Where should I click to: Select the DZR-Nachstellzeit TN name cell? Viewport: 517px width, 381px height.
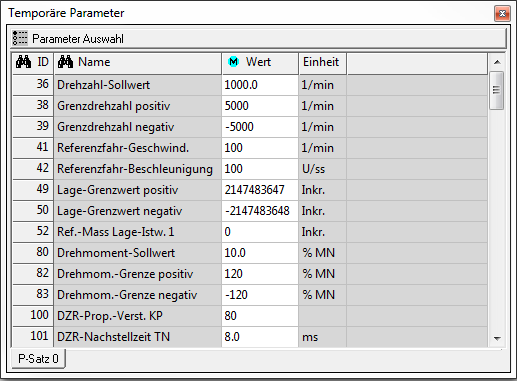click(x=138, y=337)
